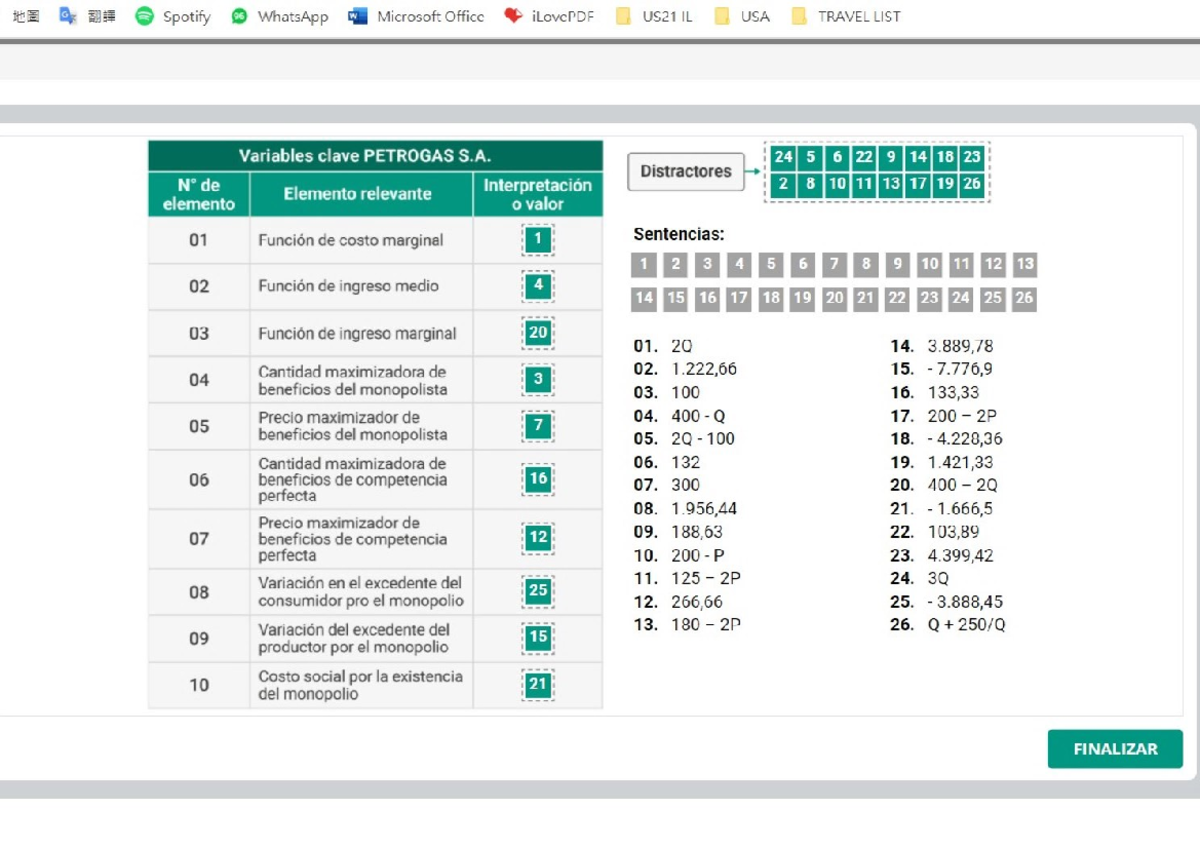Viewport: 1200px width, 848px height.
Task: Select green distractor tile 26
Action: (972, 184)
